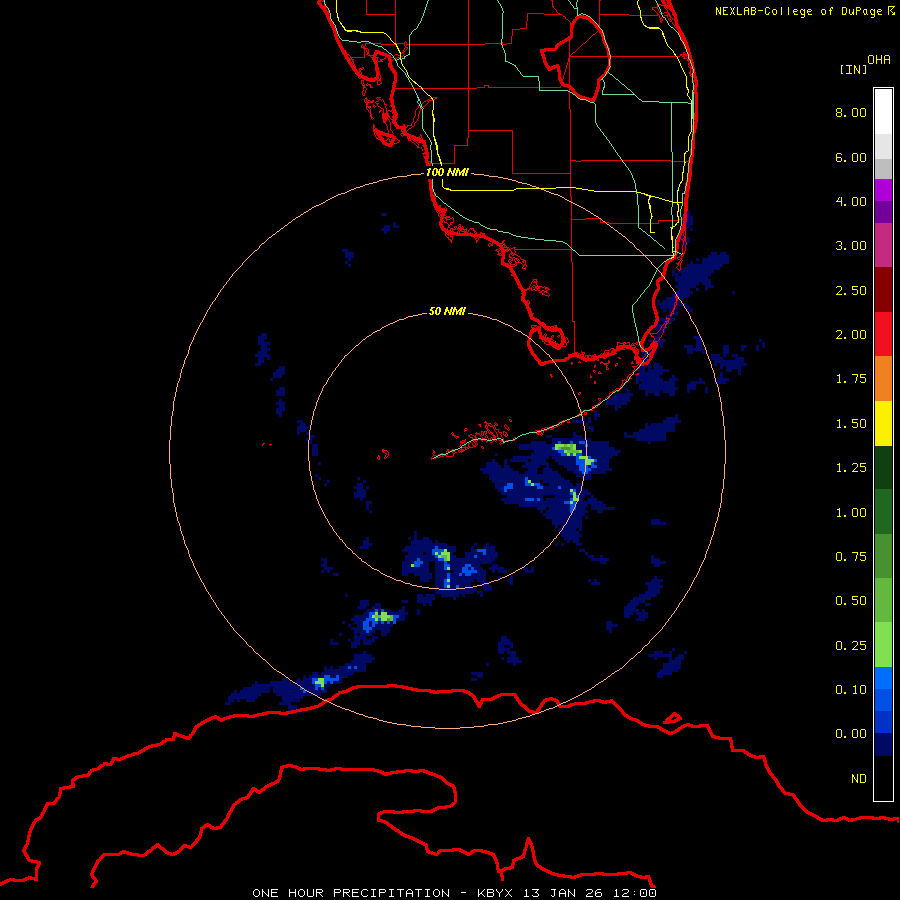The image size is (900, 900).
Task: Pick the orange swatch beside 1.75
Action: point(883,379)
